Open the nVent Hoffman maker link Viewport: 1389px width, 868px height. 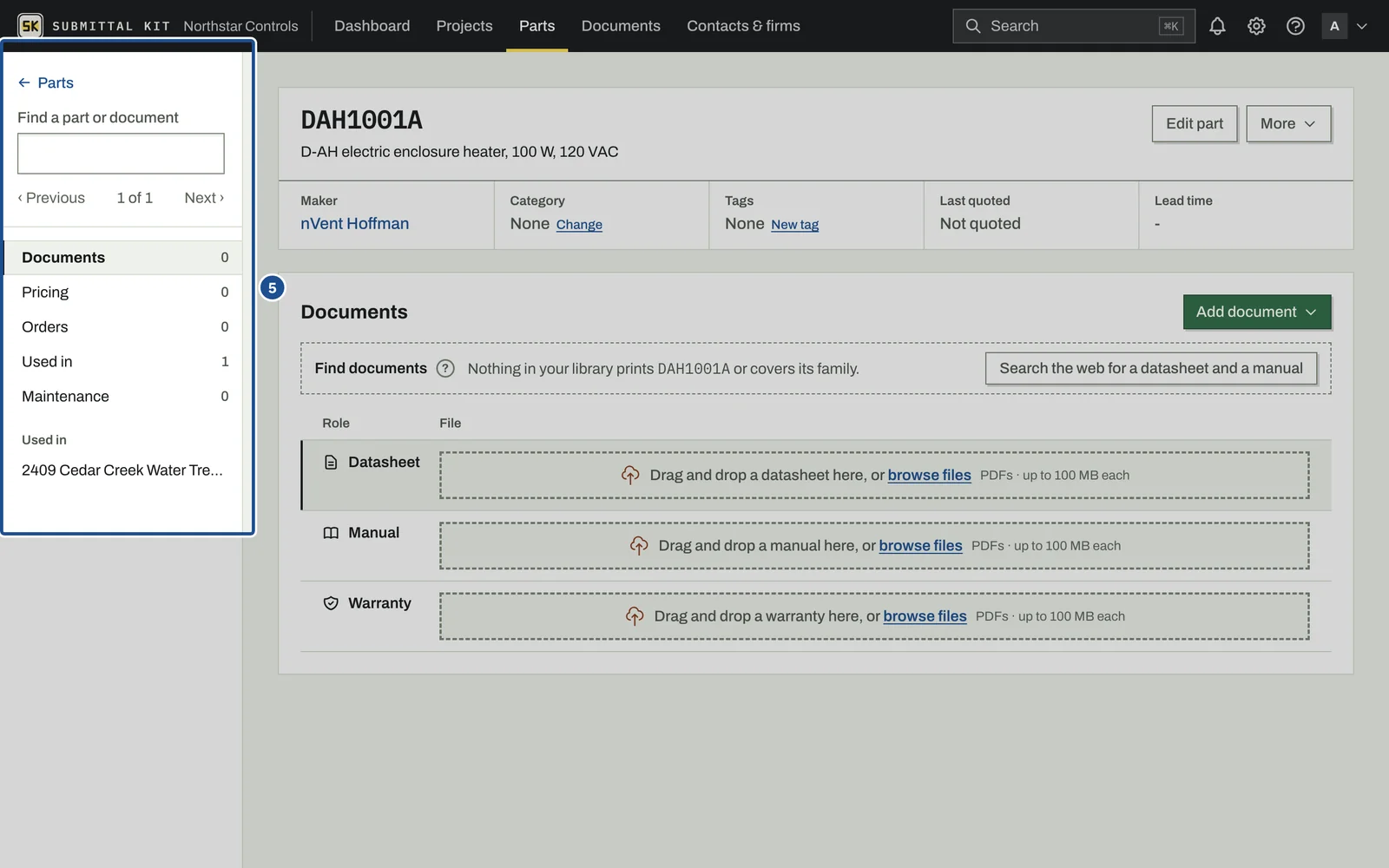click(x=354, y=223)
